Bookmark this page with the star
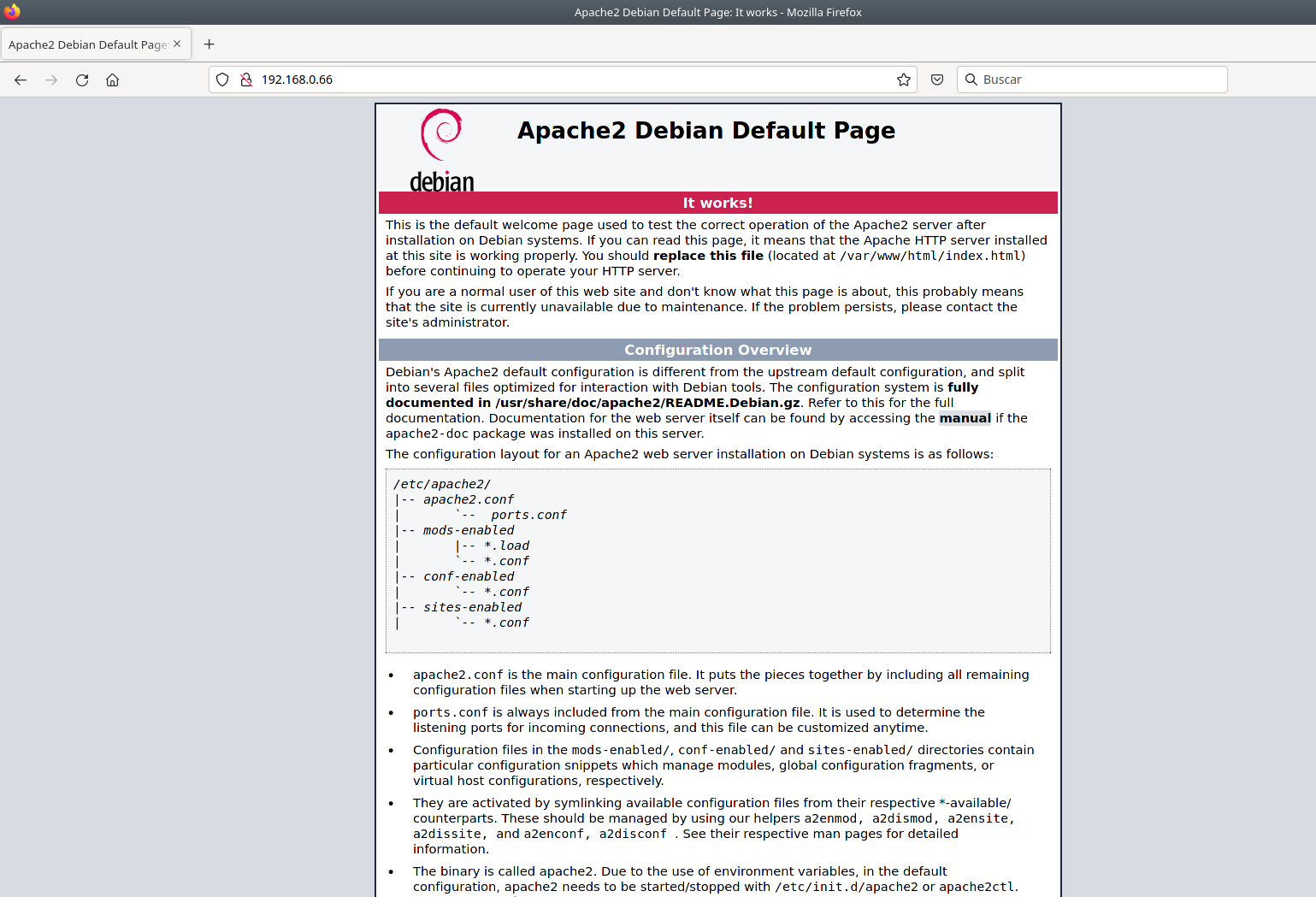This screenshot has height=897, width=1316. click(903, 80)
